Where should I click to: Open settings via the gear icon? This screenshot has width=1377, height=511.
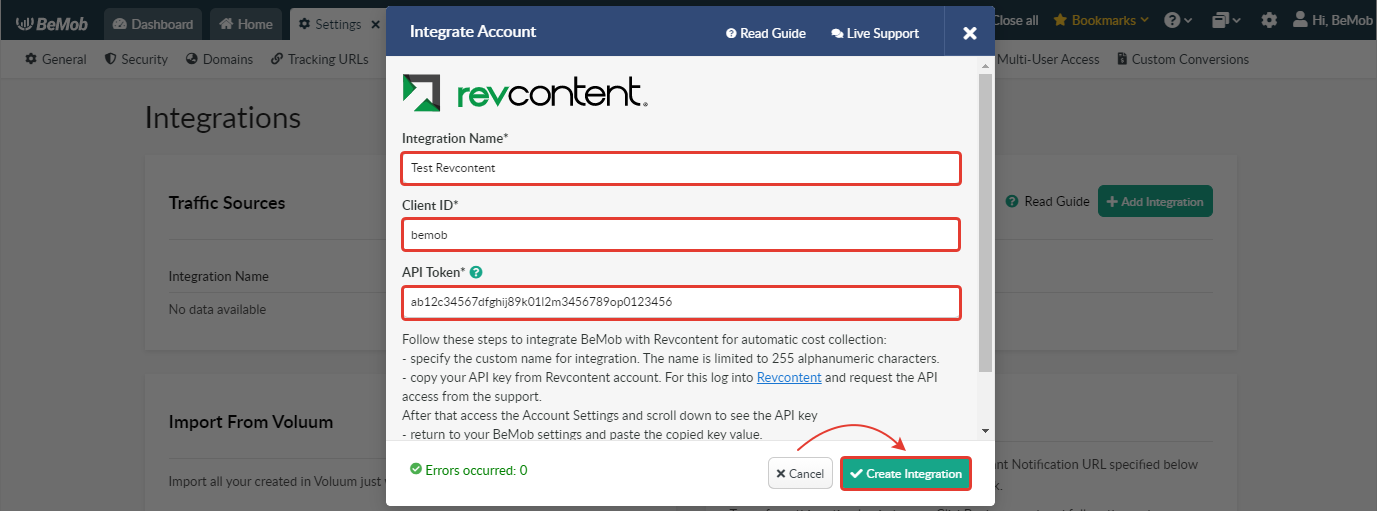tap(1269, 20)
